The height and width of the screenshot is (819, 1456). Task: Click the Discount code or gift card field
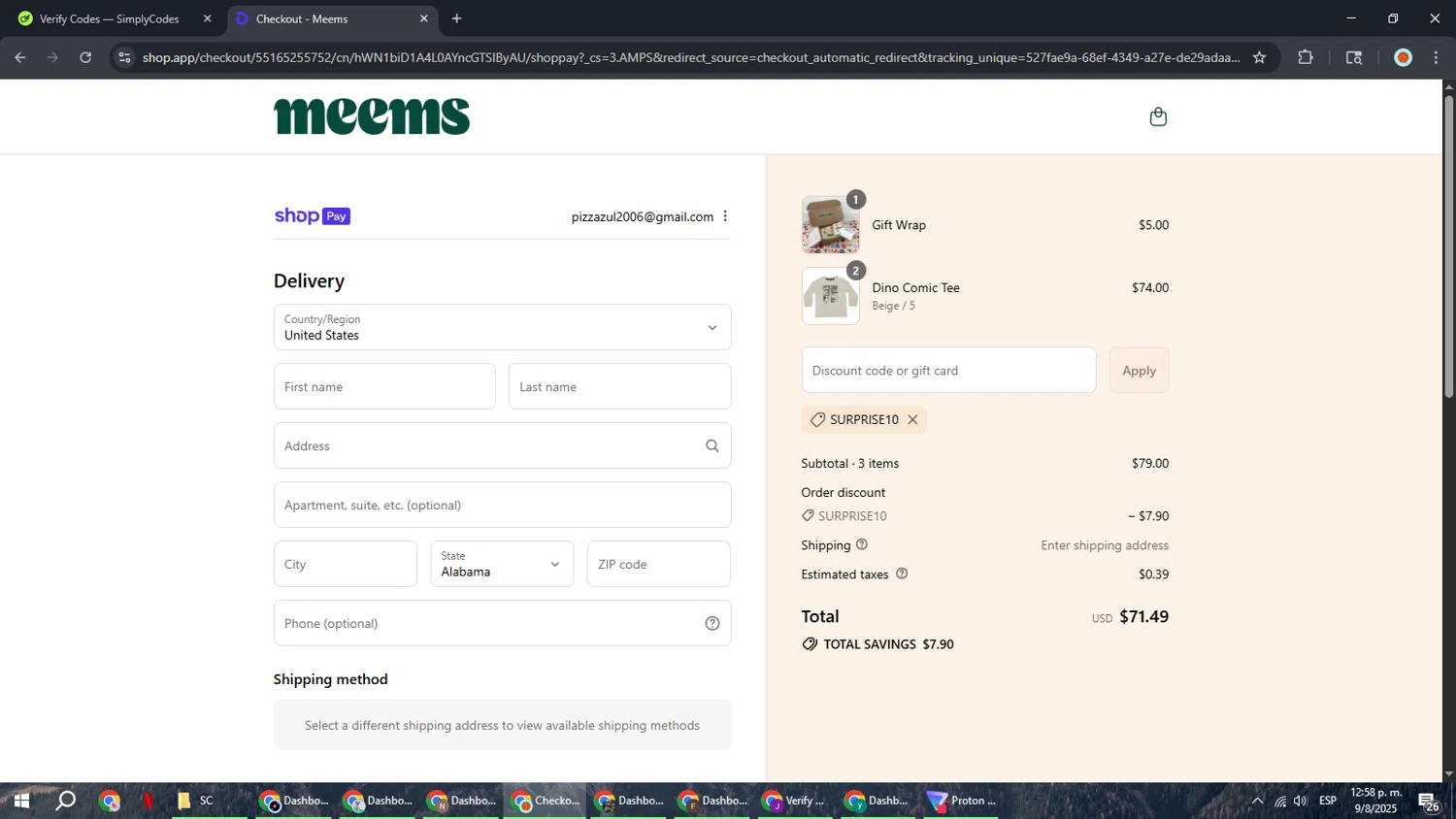pos(948,371)
